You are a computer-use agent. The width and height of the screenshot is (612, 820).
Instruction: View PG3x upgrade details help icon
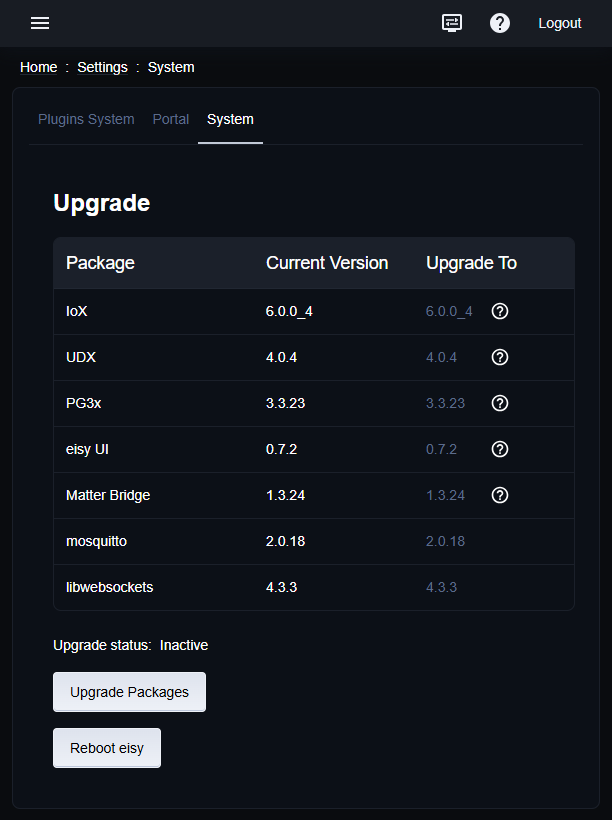pyautogui.click(x=501, y=403)
